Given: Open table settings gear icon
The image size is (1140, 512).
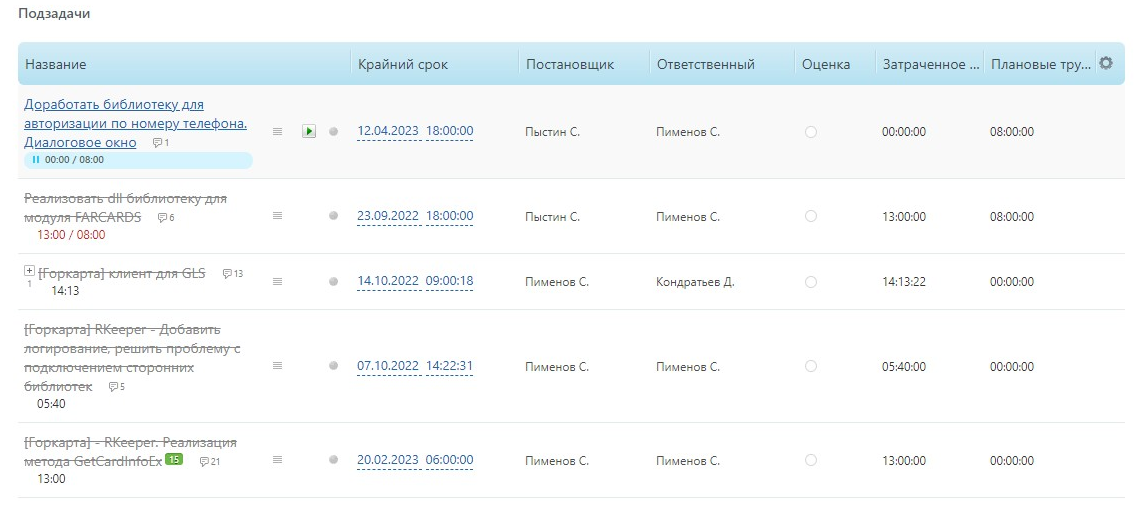Looking at the screenshot, I should (1106, 63).
